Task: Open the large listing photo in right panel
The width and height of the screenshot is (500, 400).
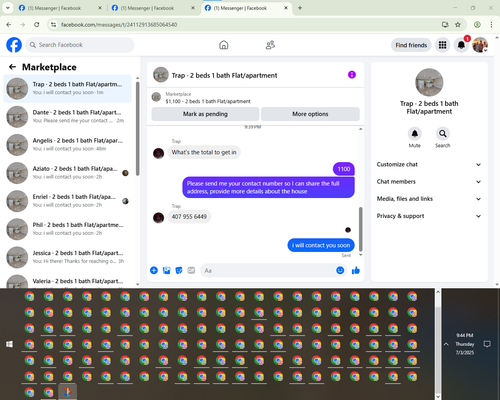Action: [429, 82]
